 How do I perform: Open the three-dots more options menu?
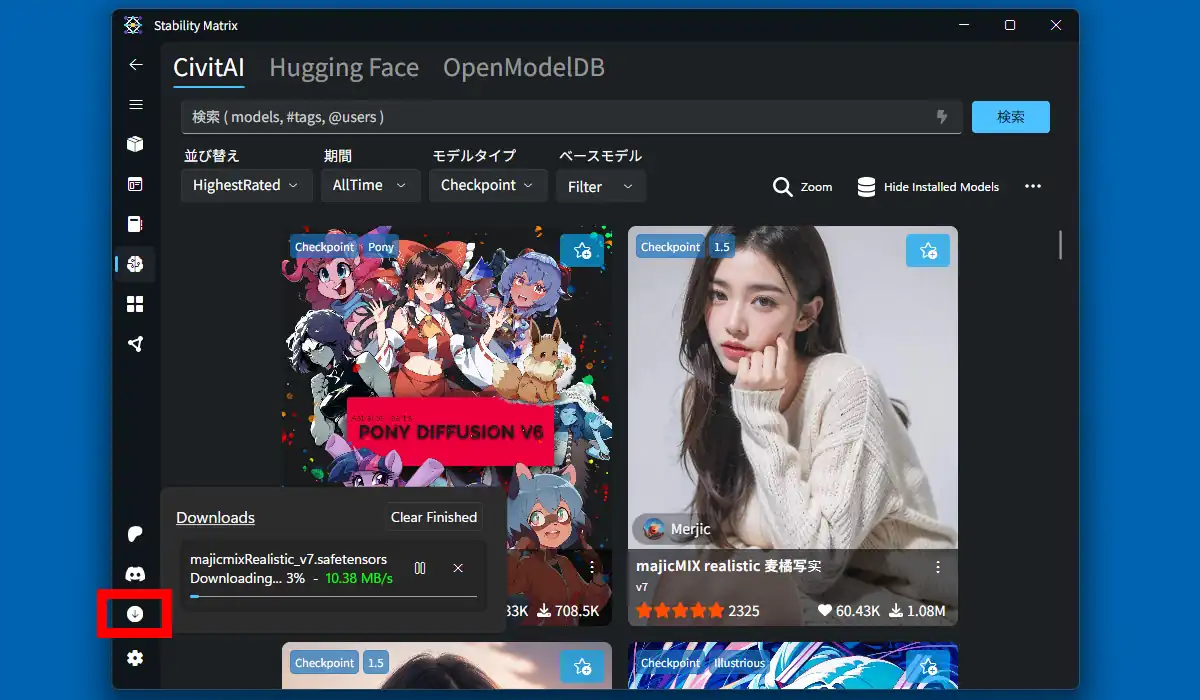[1033, 186]
